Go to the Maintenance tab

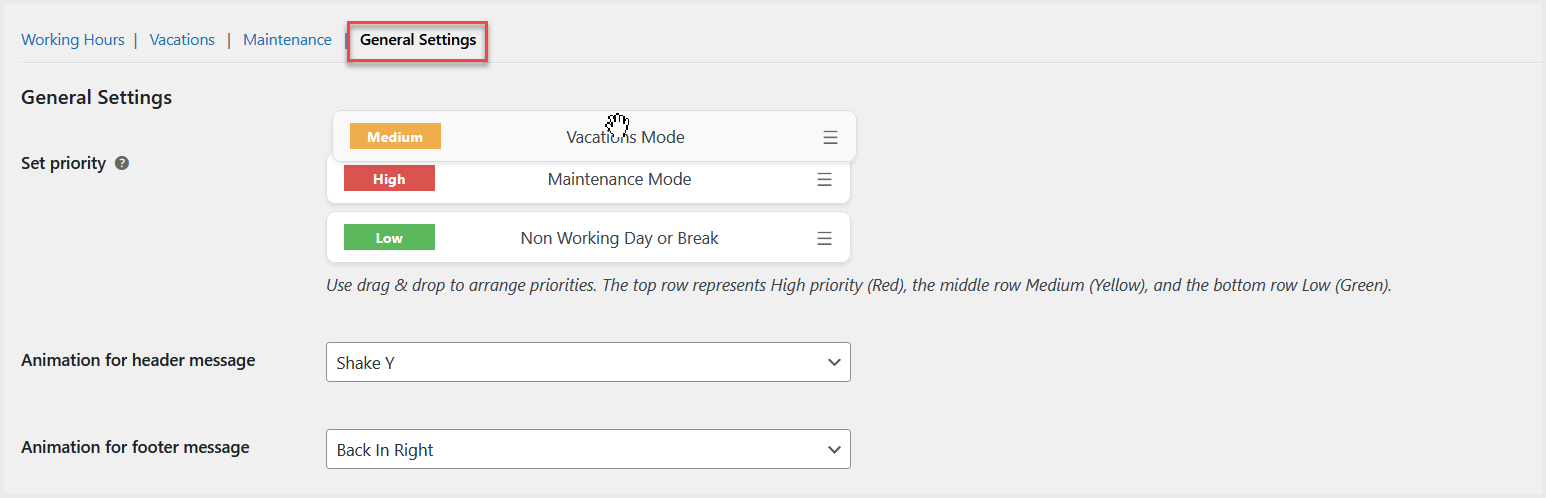coord(287,40)
